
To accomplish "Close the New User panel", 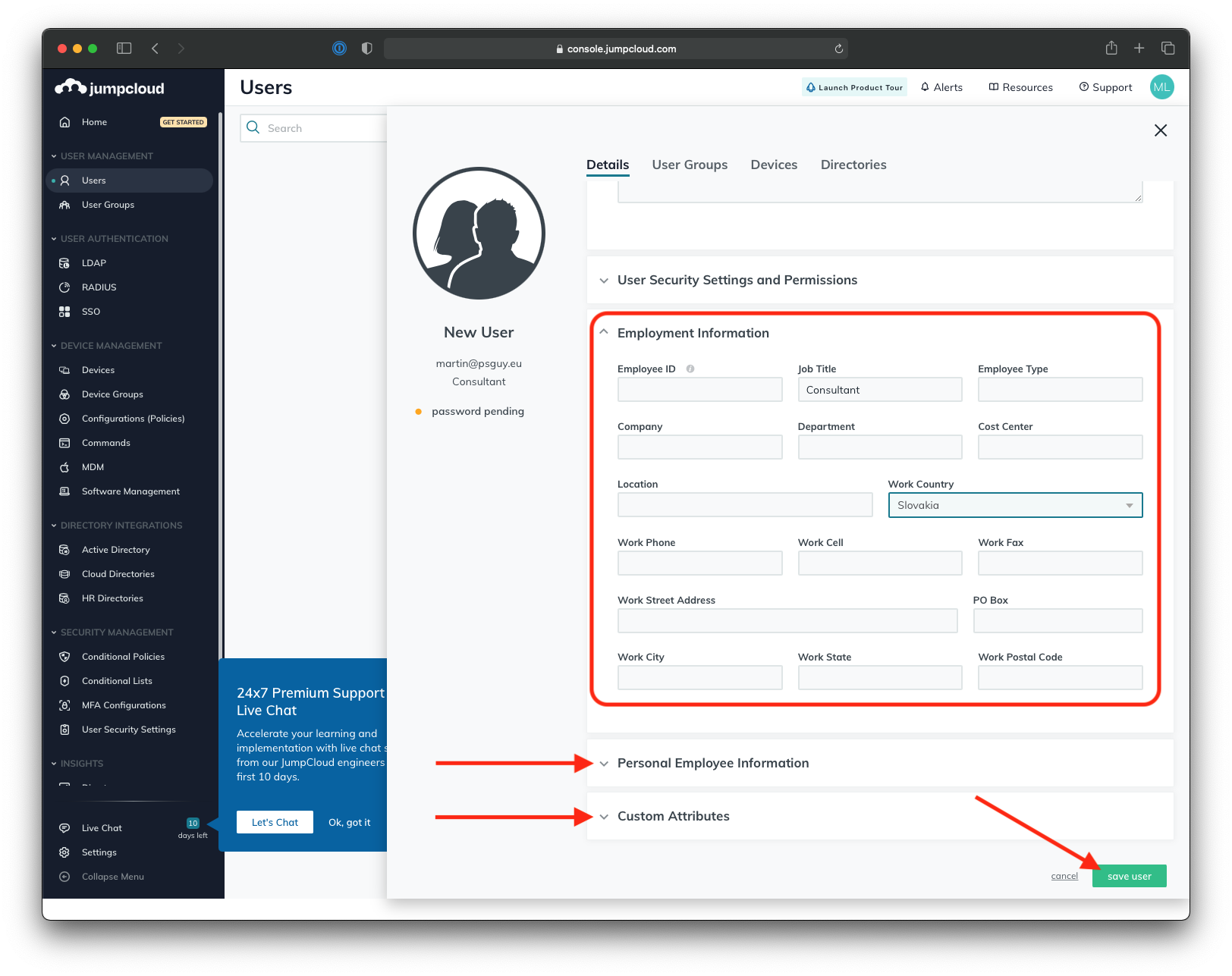I will (x=1161, y=130).
